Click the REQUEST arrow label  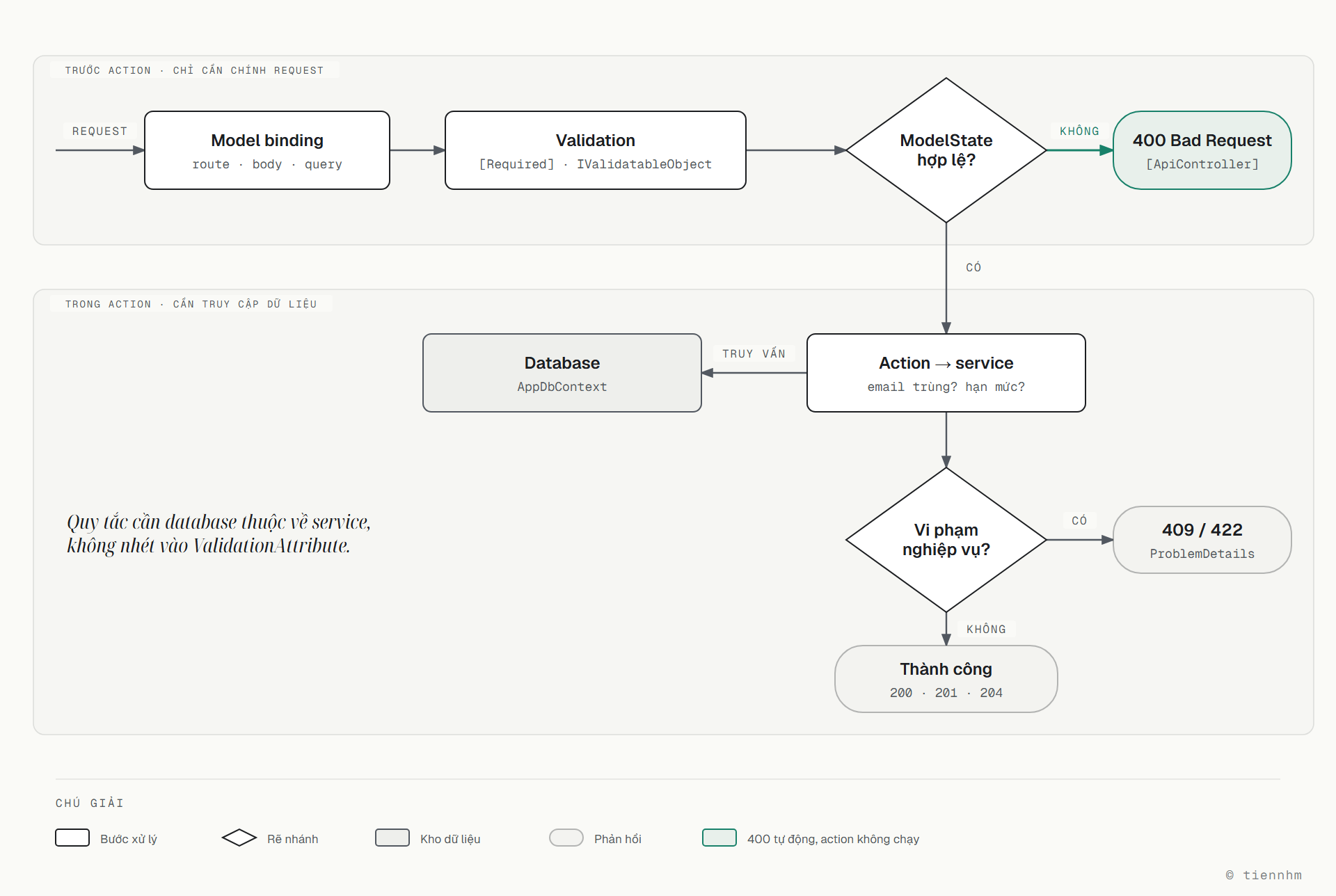pos(100,131)
